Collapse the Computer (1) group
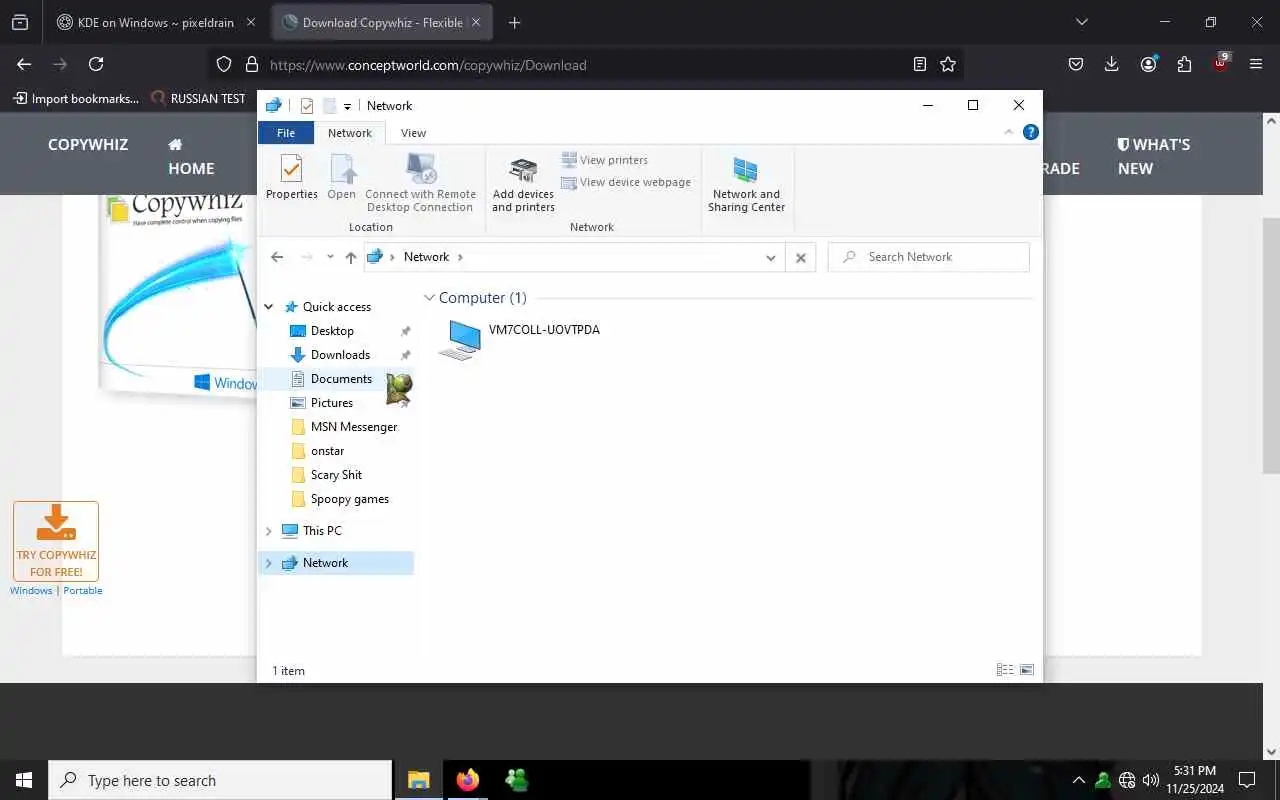Viewport: 1280px width, 800px height. 430,298
